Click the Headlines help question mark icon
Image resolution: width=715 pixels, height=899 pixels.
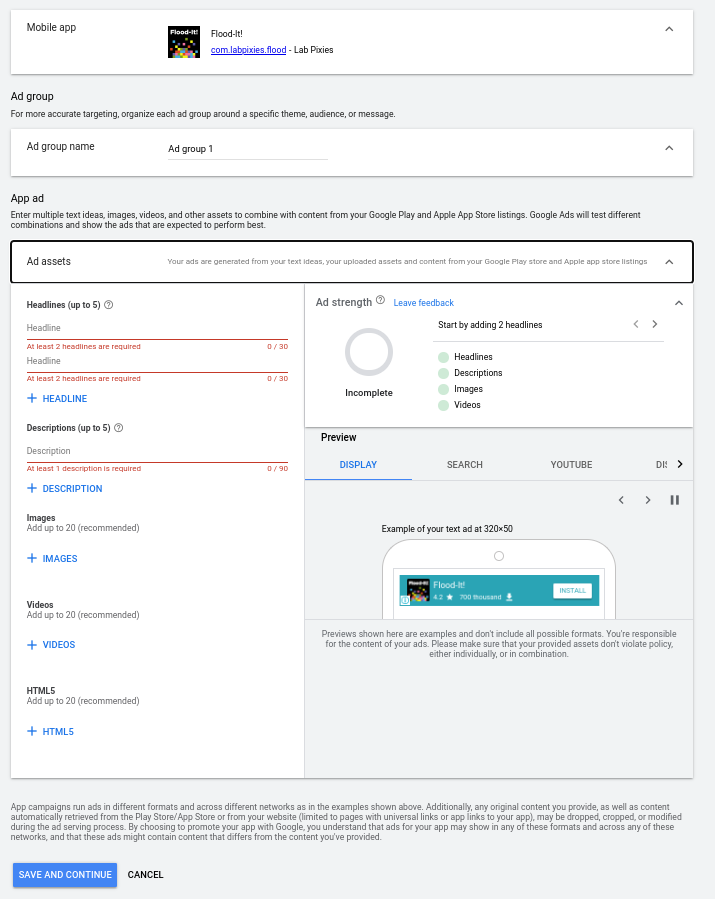click(109, 305)
